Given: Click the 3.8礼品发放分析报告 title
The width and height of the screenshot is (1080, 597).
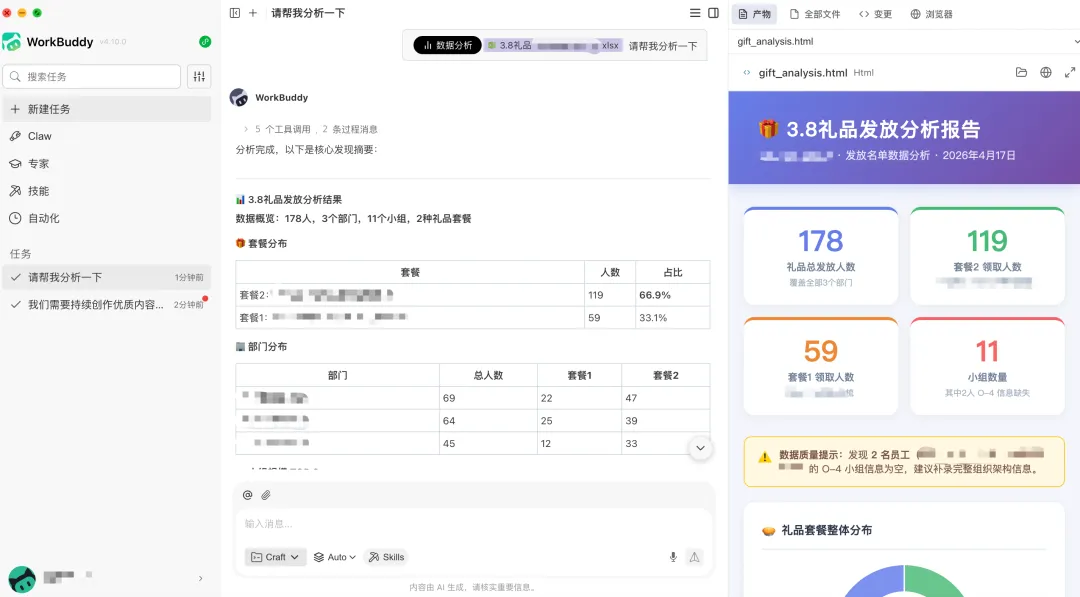Looking at the screenshot, I should tap(869, 129).
